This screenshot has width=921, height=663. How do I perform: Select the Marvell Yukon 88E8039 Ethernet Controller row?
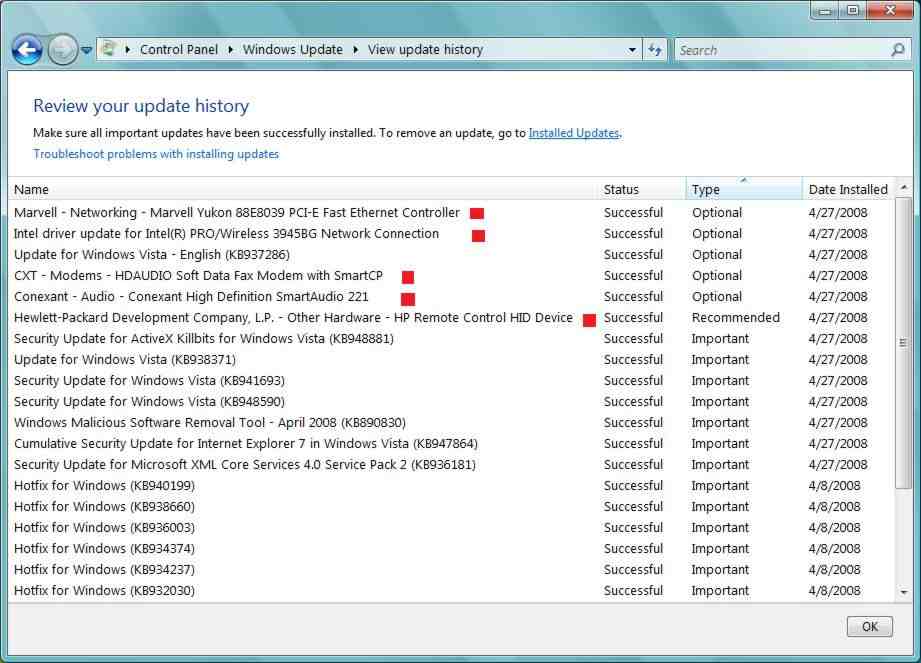pos(451,213)
